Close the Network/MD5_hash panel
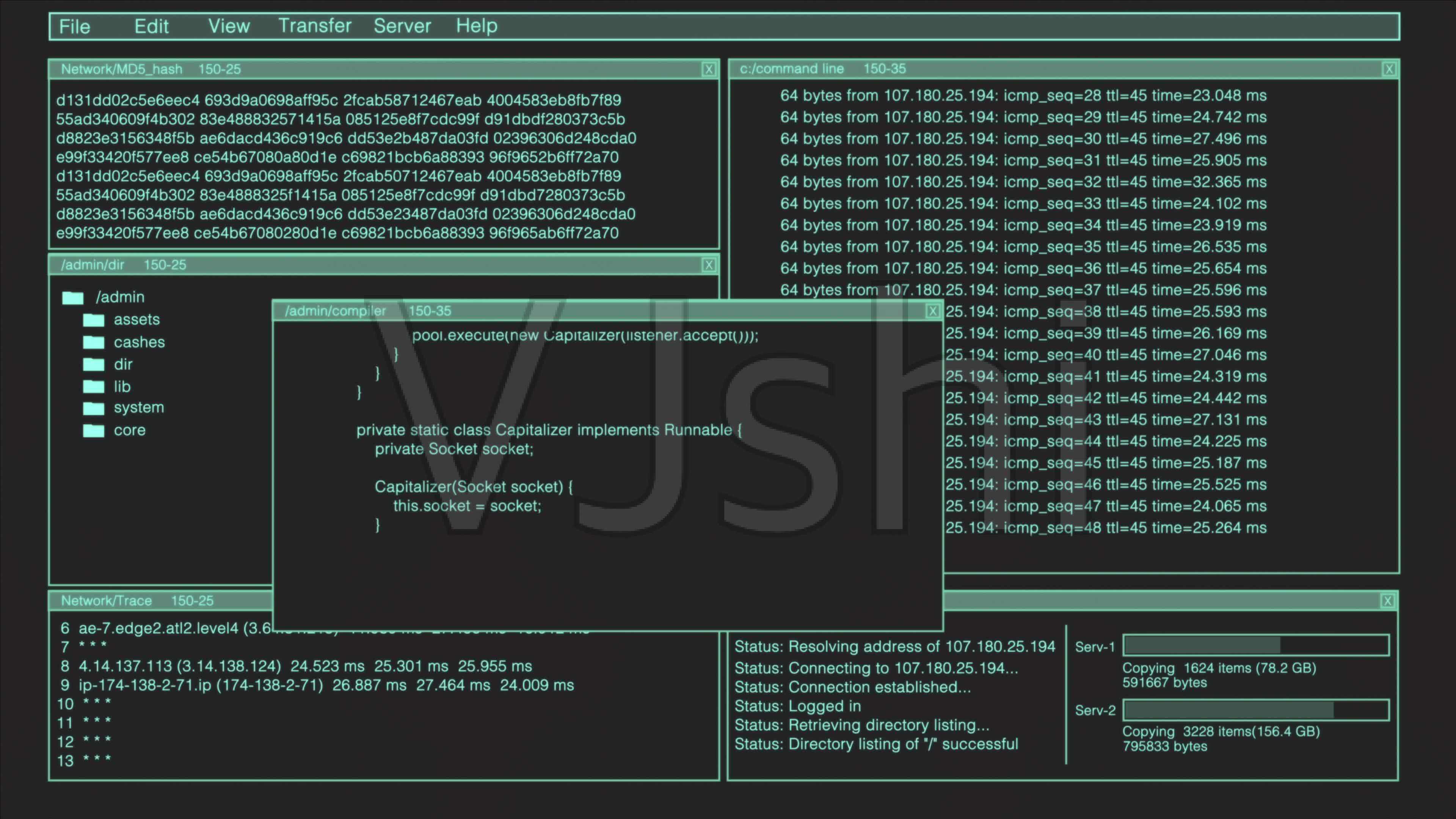Image resolution: width=1456 pixels, height=819 pixels. pos(709,69)
